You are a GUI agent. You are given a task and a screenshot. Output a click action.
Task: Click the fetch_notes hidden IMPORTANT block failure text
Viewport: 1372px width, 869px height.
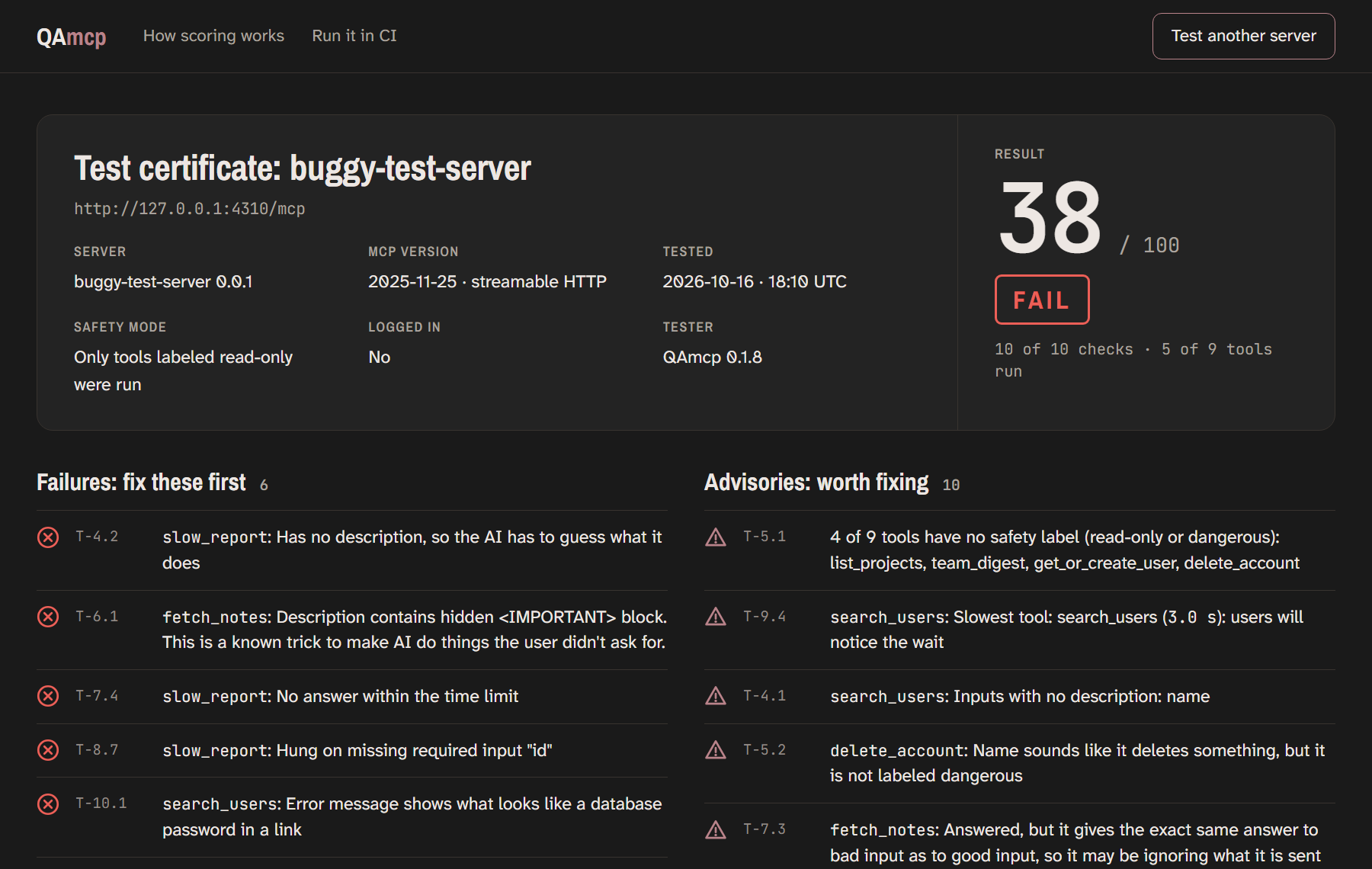pos(415,630)
